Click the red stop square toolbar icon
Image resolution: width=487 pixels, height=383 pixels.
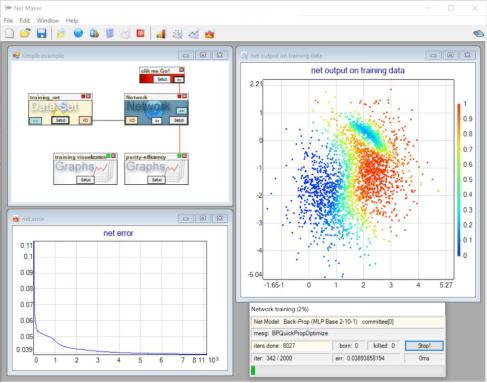click(141, 33)
